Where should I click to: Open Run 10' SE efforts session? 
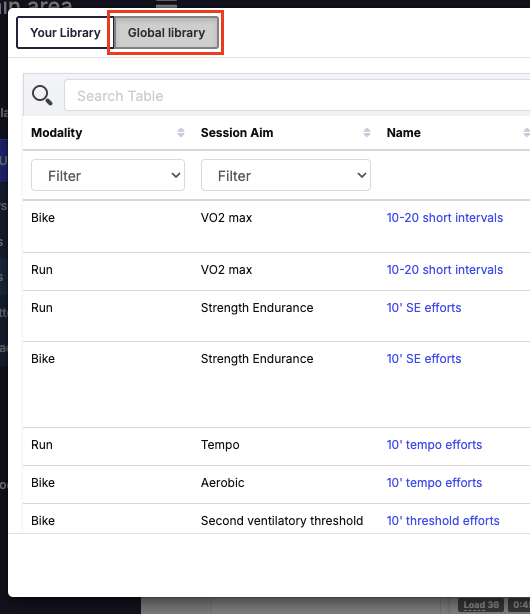click(x=424, y=308)
